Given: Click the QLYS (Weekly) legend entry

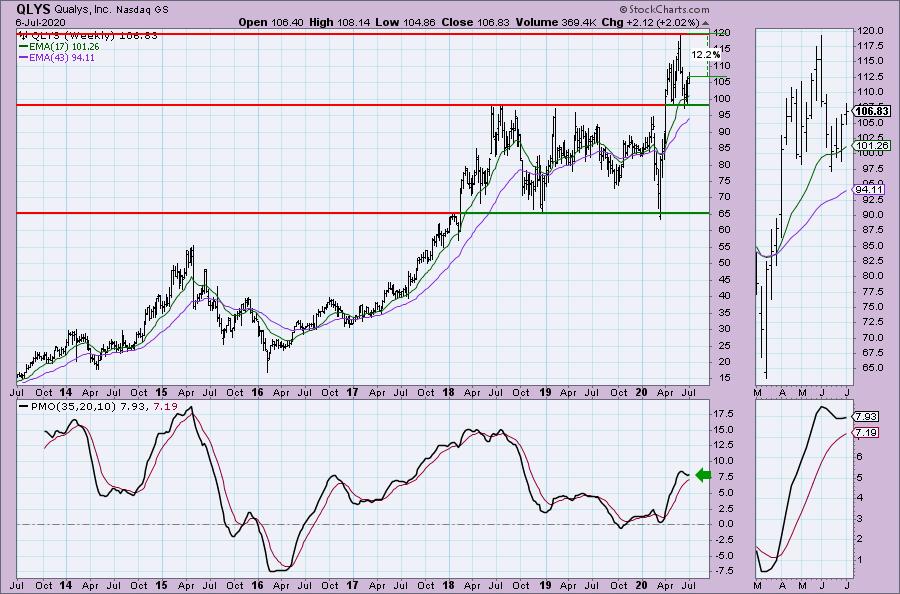Looking at the screenshot, I should click(88, 36).
